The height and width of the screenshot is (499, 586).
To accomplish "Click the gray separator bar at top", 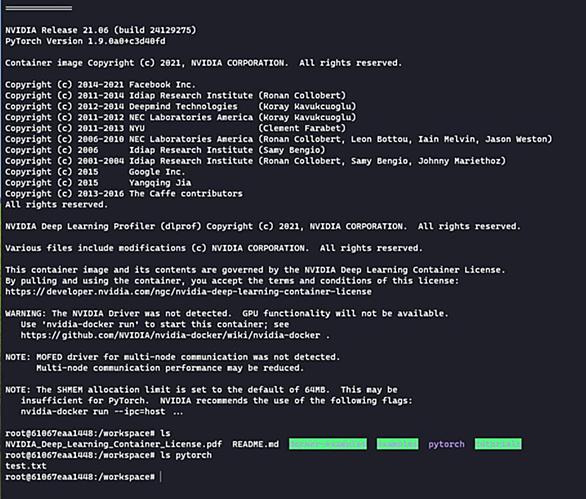I will tap(39, 8).
